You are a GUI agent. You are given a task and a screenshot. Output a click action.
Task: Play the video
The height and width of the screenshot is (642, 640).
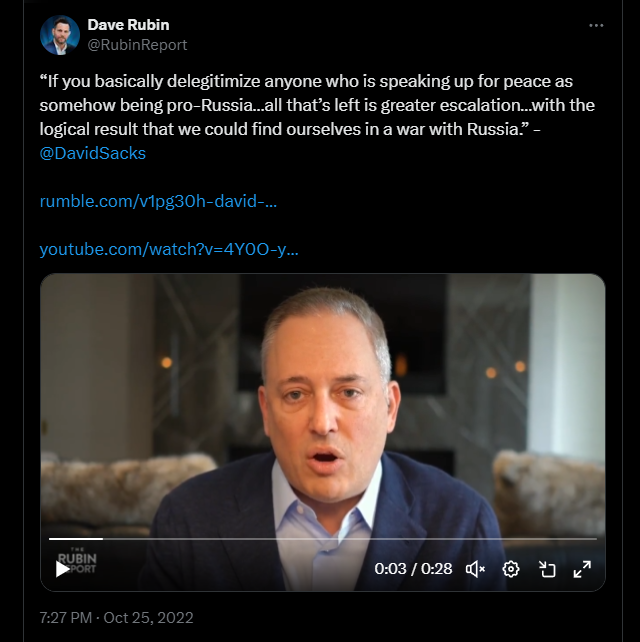coord(62,569)
